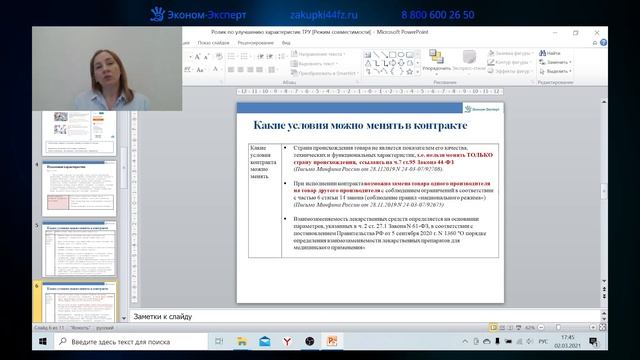Switch to slide sorter view

502,327
